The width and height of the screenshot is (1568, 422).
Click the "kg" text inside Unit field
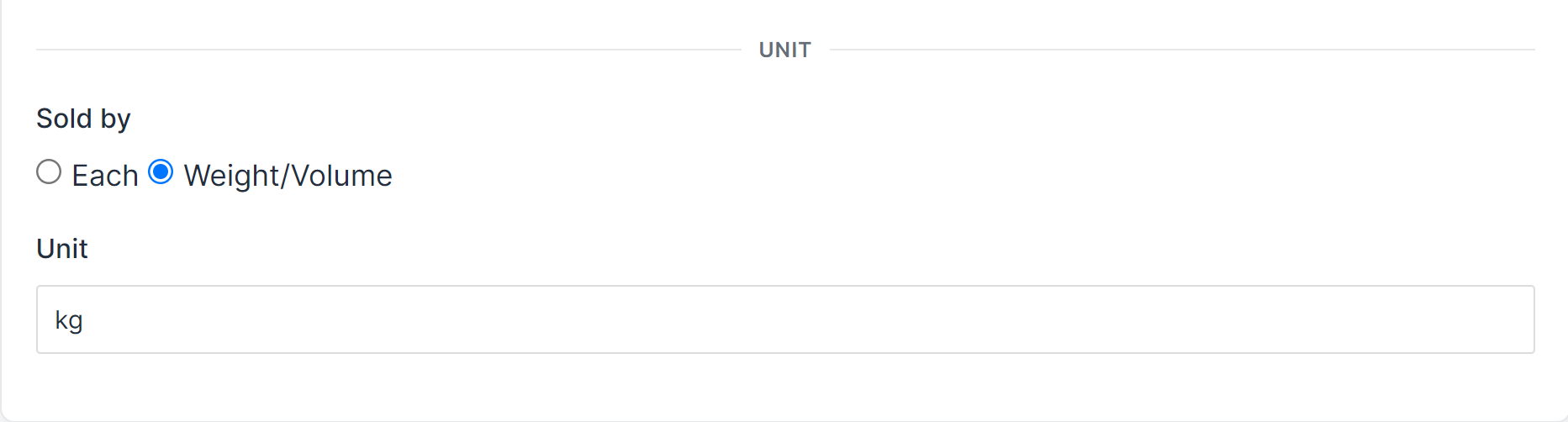69,320
